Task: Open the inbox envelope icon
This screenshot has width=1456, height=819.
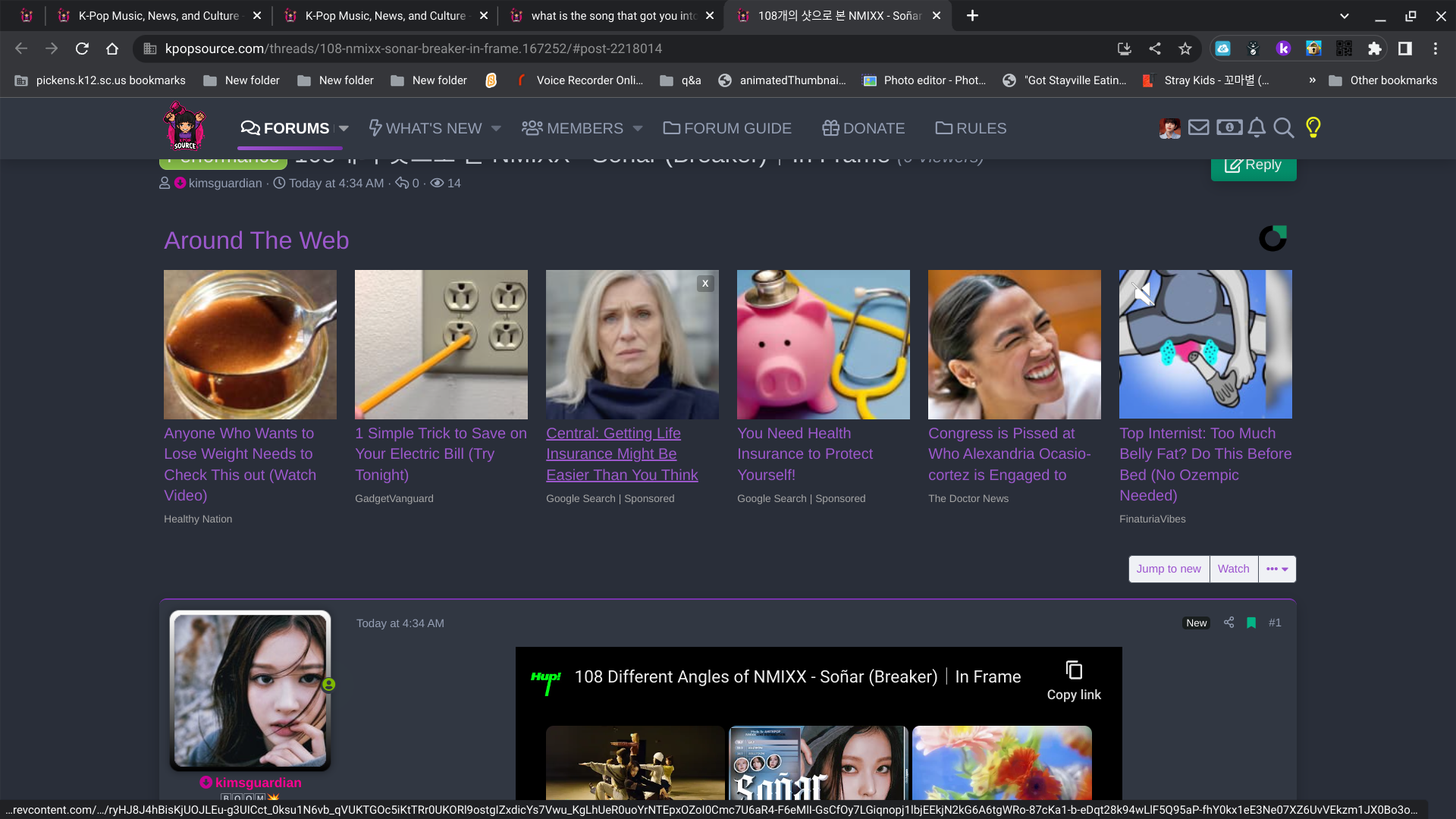Action: coord(1198,127)
